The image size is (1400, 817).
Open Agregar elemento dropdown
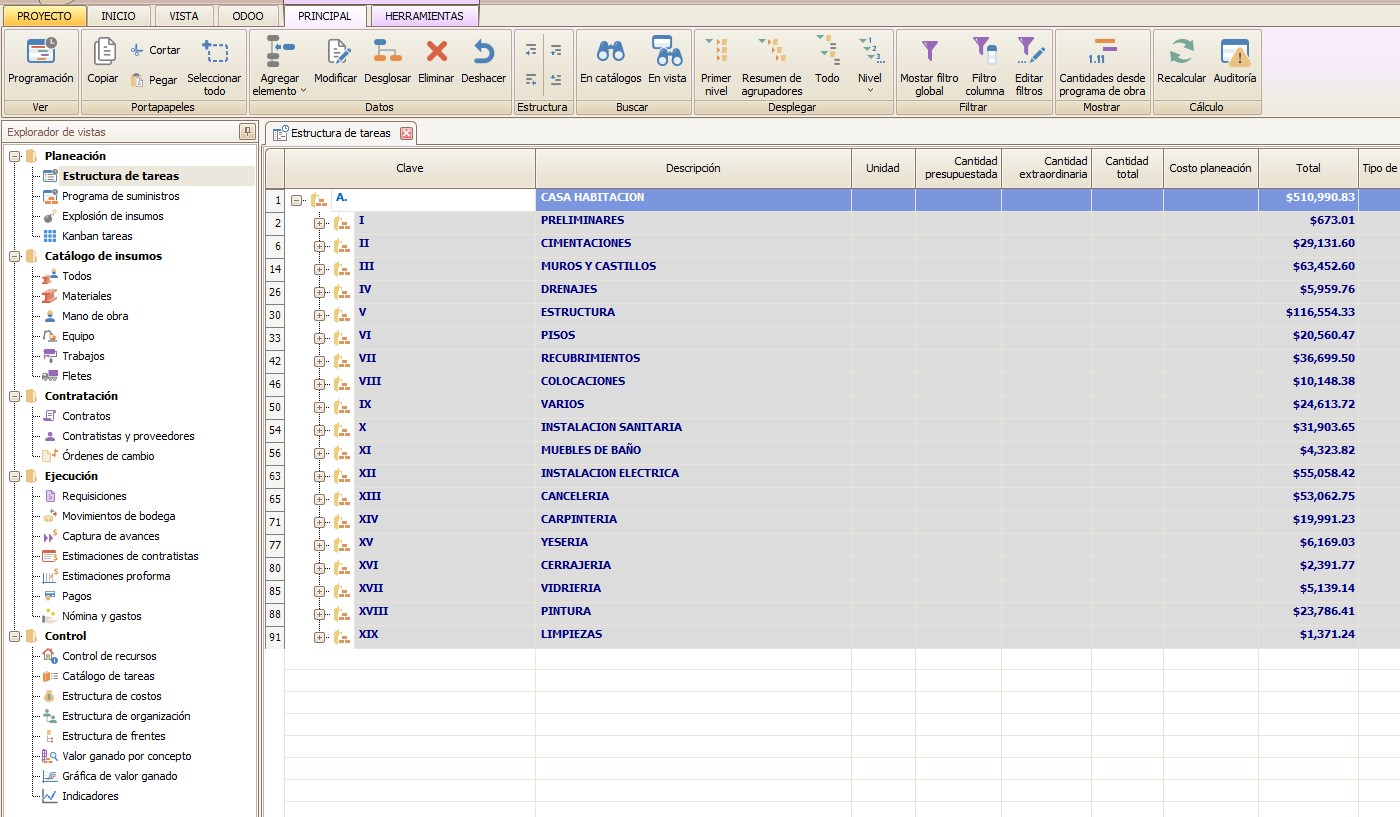tap(280, 66)
